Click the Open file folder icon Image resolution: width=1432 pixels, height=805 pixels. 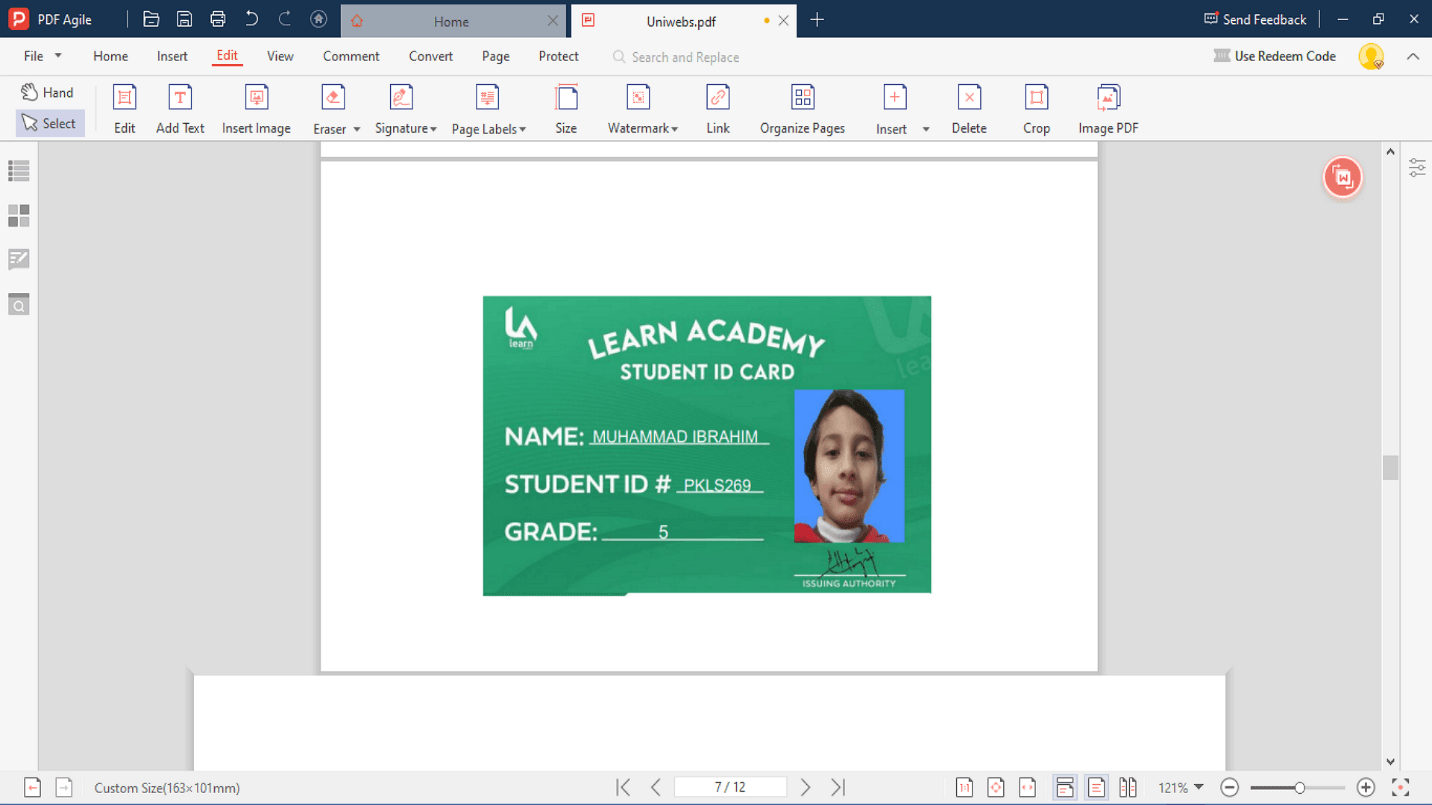[x=151, y=19]
